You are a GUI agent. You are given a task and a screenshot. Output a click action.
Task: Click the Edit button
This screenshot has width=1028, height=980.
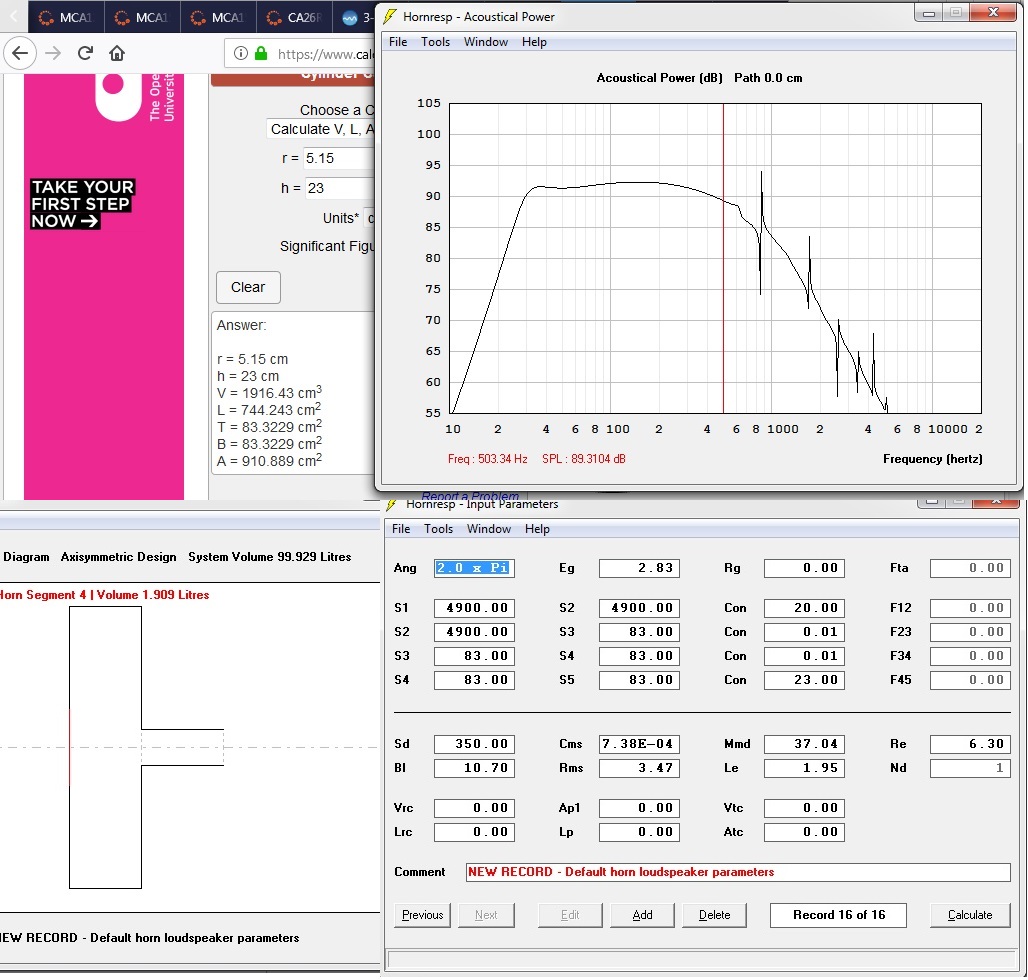(x=570, y=915)
